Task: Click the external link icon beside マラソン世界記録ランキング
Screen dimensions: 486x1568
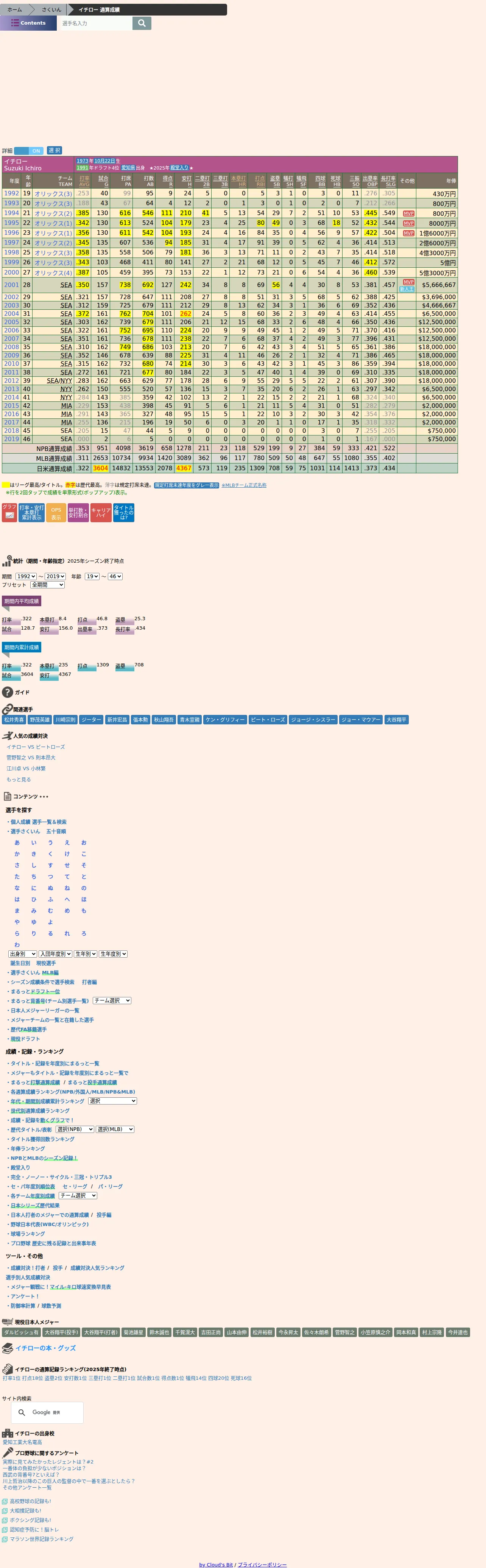Action: [5, 1539]
